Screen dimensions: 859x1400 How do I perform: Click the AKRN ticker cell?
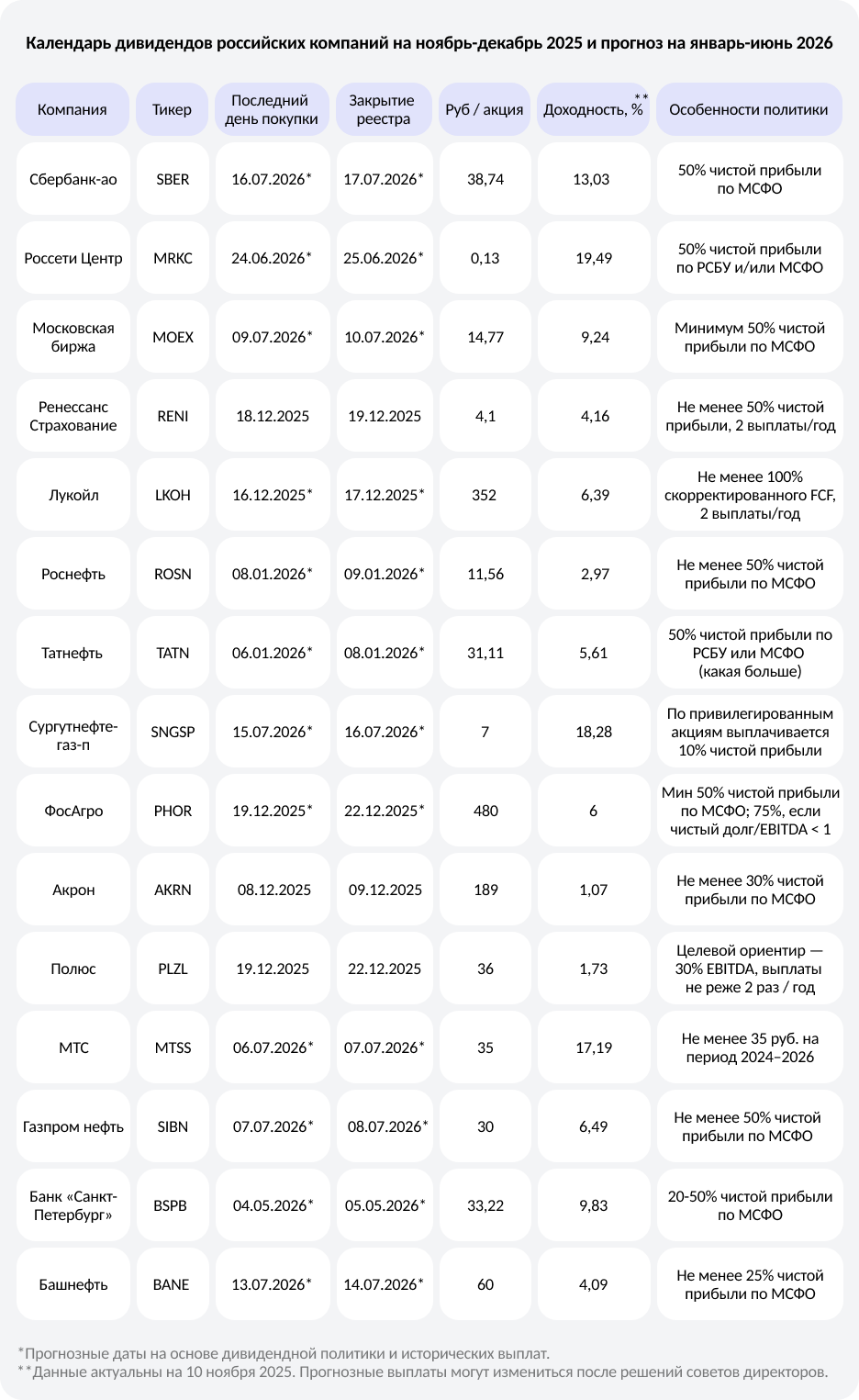173,890
